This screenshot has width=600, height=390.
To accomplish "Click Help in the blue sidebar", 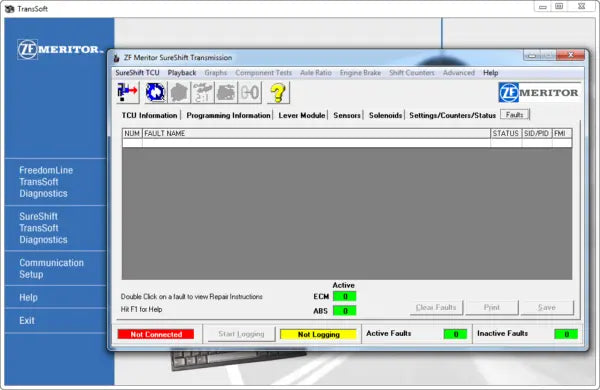I will click(x=28, y=297).
